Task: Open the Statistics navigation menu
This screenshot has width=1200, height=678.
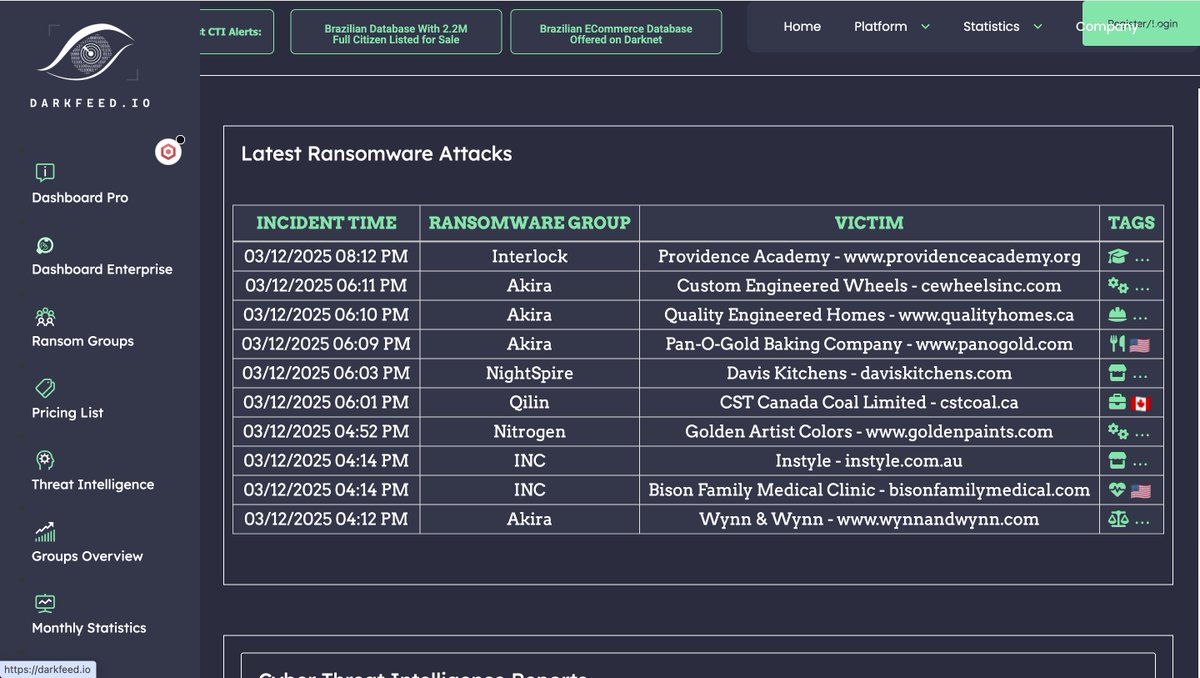Action: (x=991, y=27)
